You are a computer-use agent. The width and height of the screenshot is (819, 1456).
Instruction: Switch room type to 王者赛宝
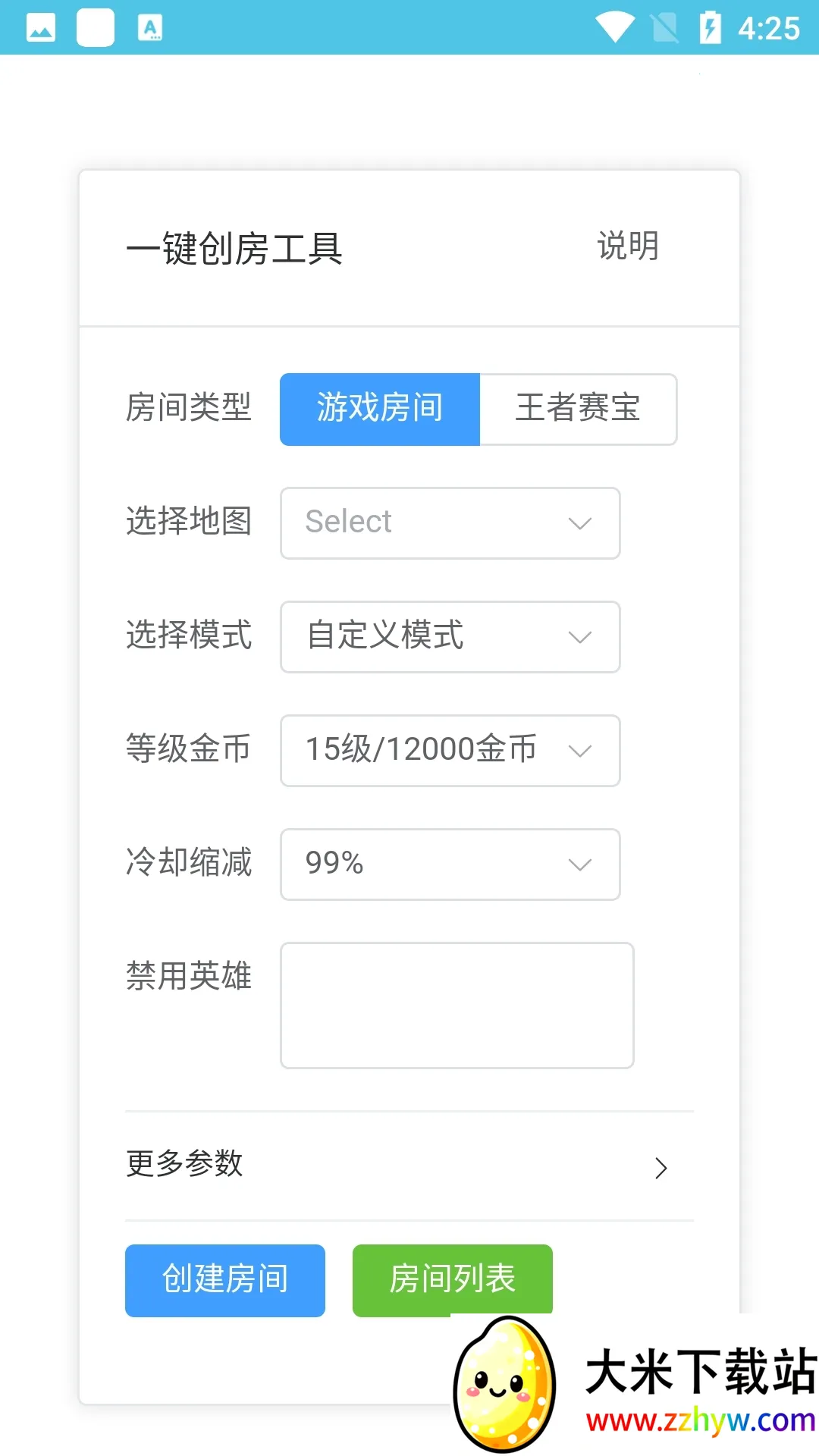[x=578, y=409]
